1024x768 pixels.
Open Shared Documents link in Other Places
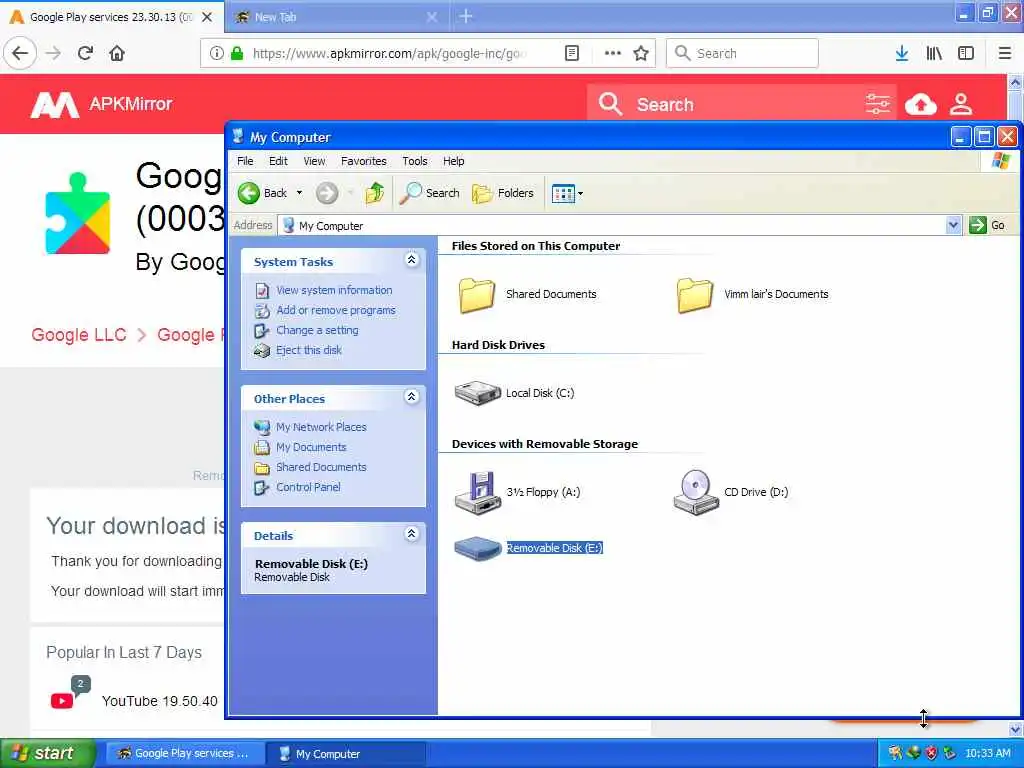[x=321, y=467]
